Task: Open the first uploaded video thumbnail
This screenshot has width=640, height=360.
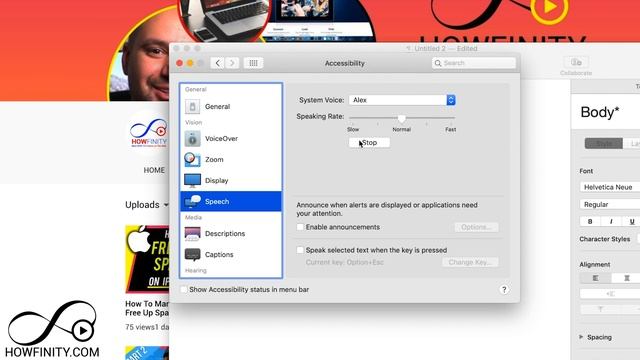Action: tap(147, 259)
